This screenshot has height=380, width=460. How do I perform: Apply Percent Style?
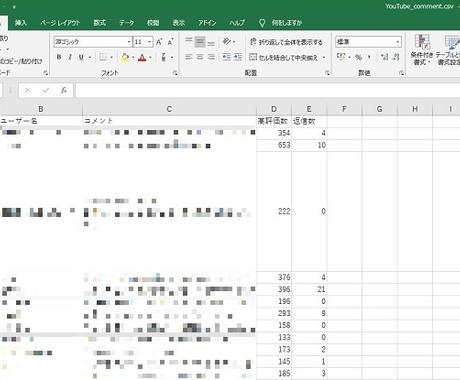coord(358,57)
